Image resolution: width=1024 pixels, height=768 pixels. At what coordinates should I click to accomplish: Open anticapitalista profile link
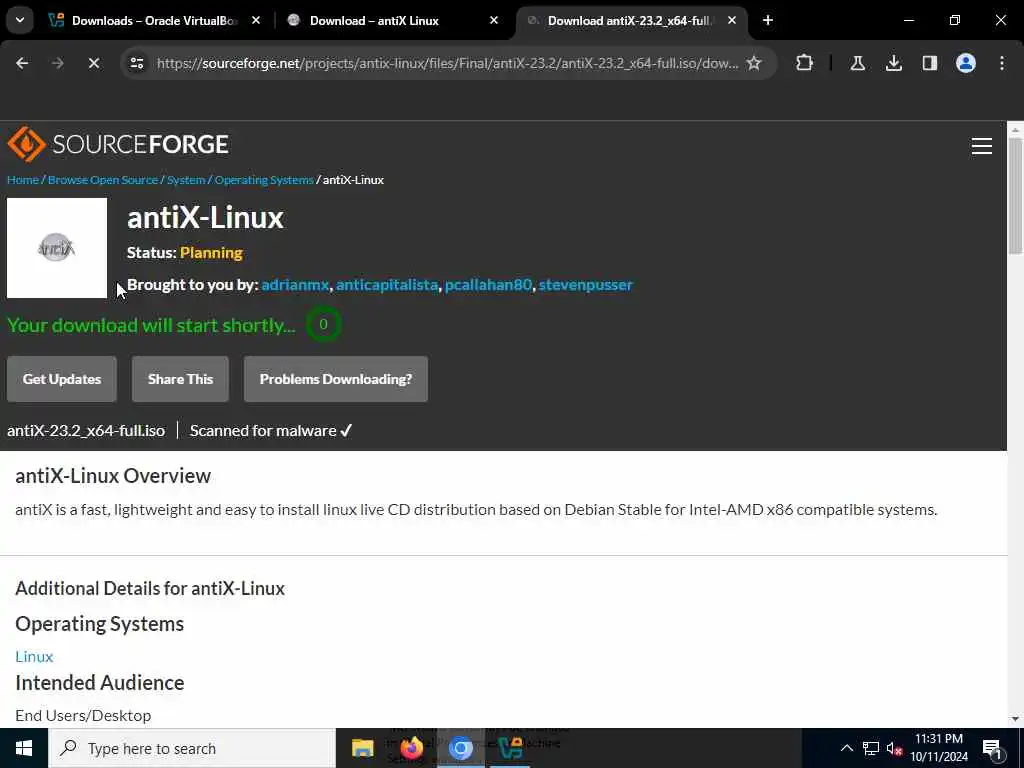click(x=387, y=285)
